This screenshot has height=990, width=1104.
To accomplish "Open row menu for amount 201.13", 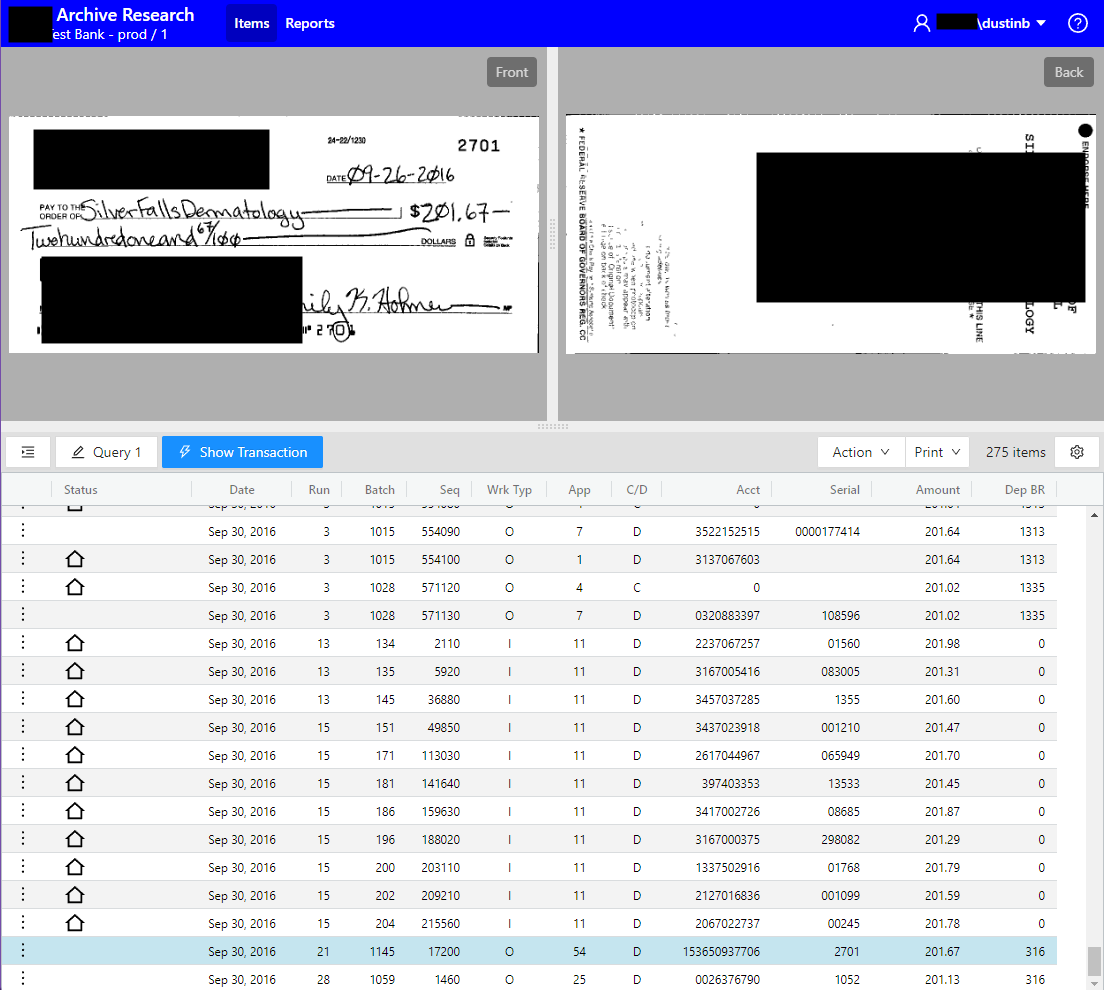I will tap(23, 979).
